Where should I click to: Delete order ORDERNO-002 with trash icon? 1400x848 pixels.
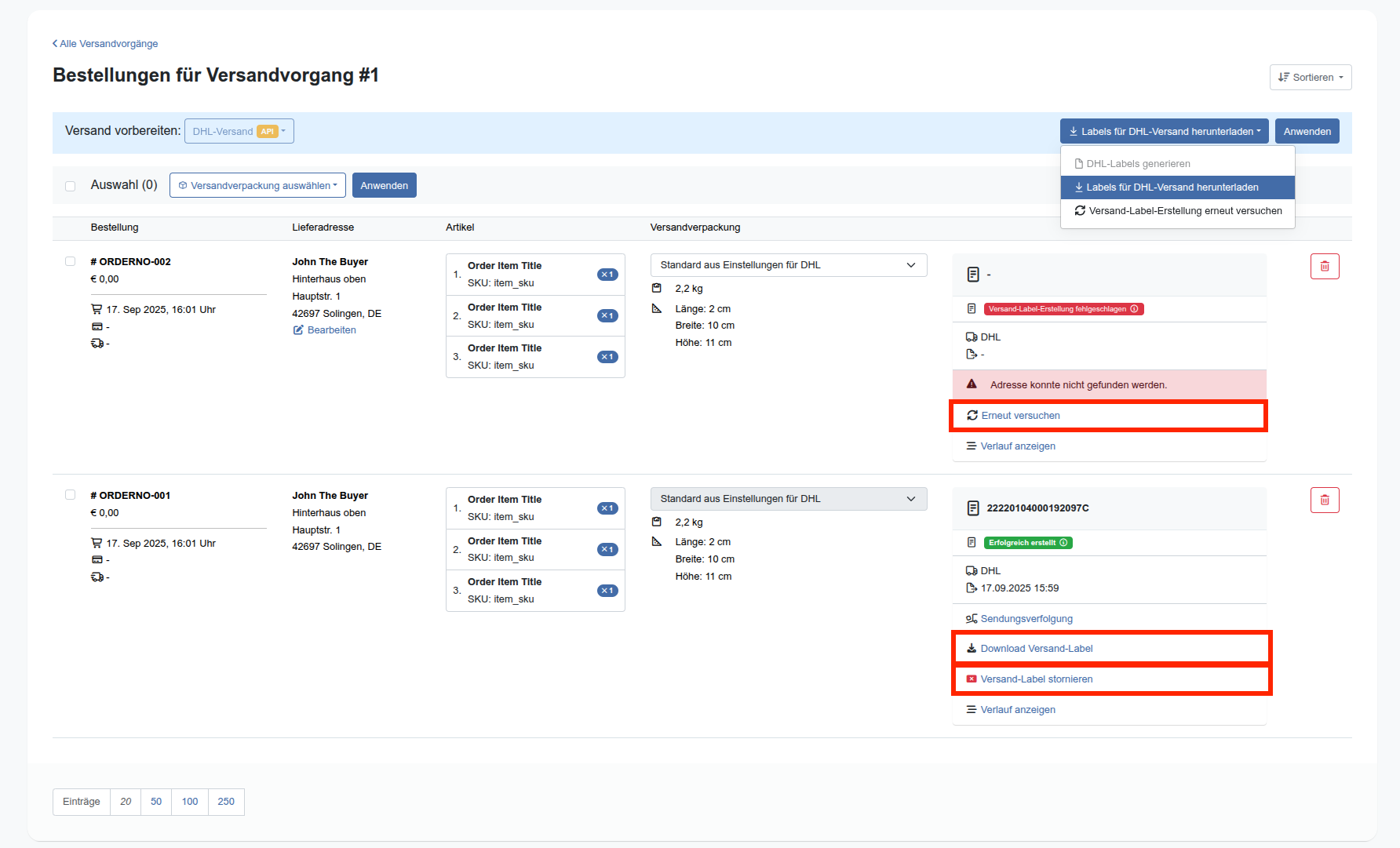pos(1325,267)
